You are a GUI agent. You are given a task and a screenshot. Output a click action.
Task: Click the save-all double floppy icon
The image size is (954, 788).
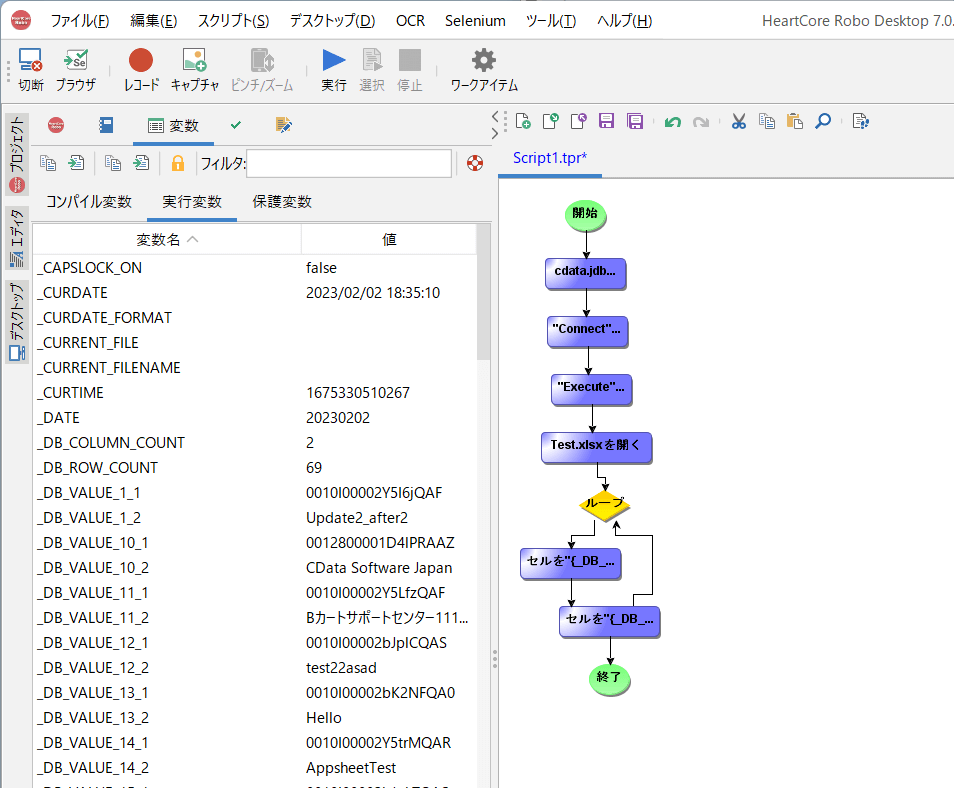(635, 121)
